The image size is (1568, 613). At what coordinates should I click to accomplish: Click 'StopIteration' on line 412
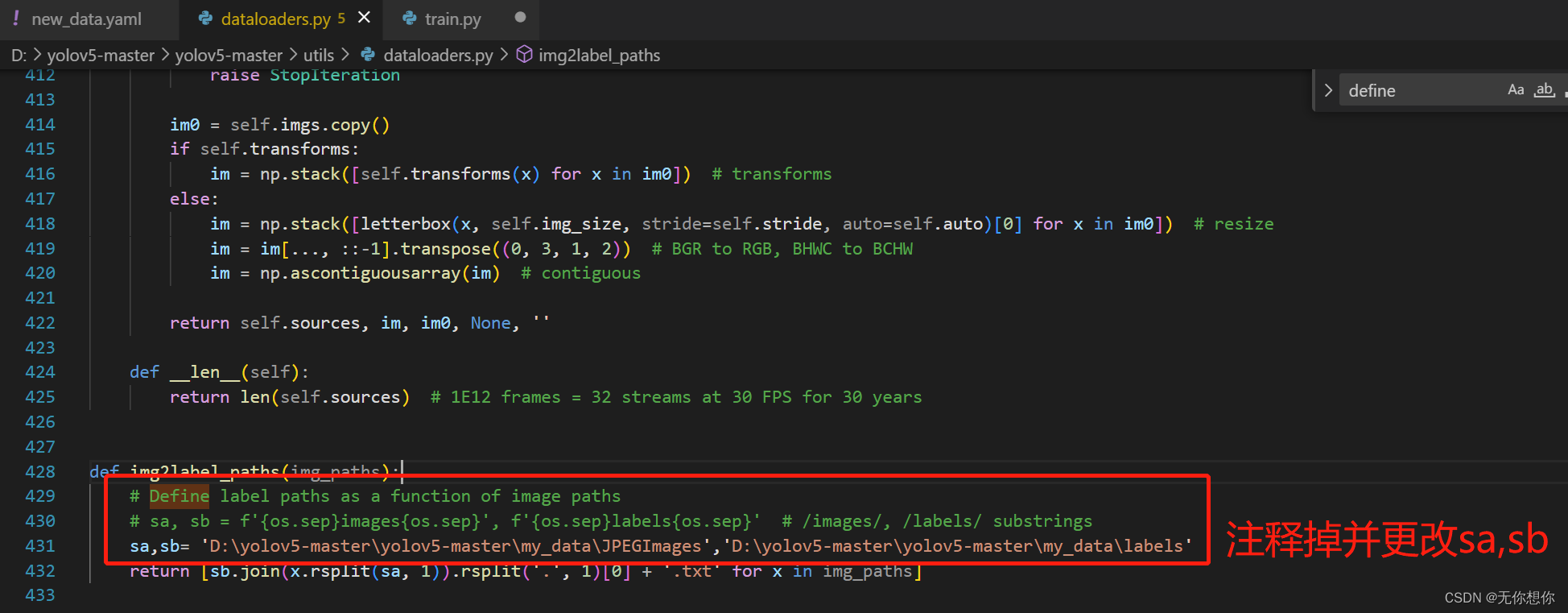335,75
